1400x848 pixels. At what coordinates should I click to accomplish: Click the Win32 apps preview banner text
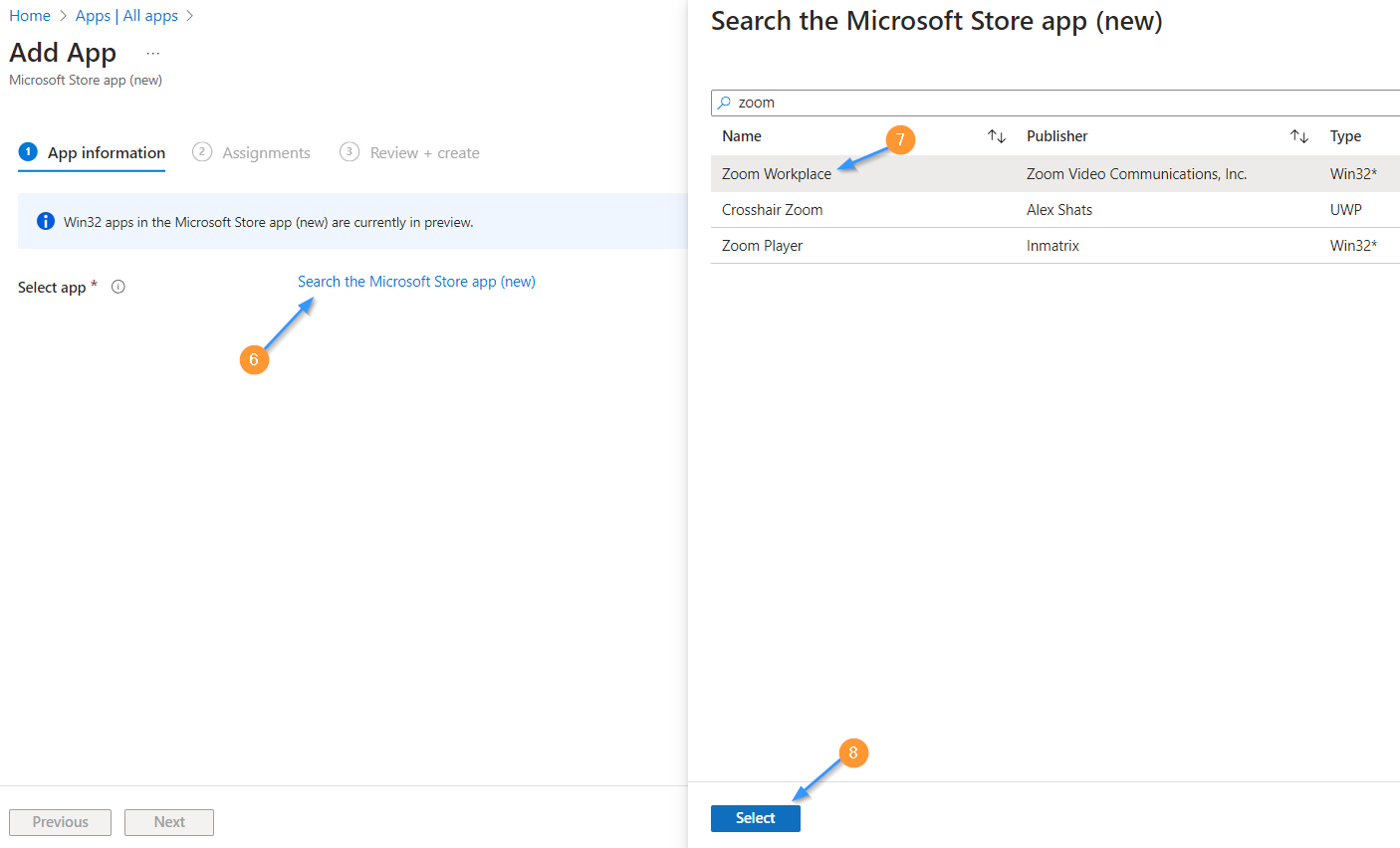[269, 222]
